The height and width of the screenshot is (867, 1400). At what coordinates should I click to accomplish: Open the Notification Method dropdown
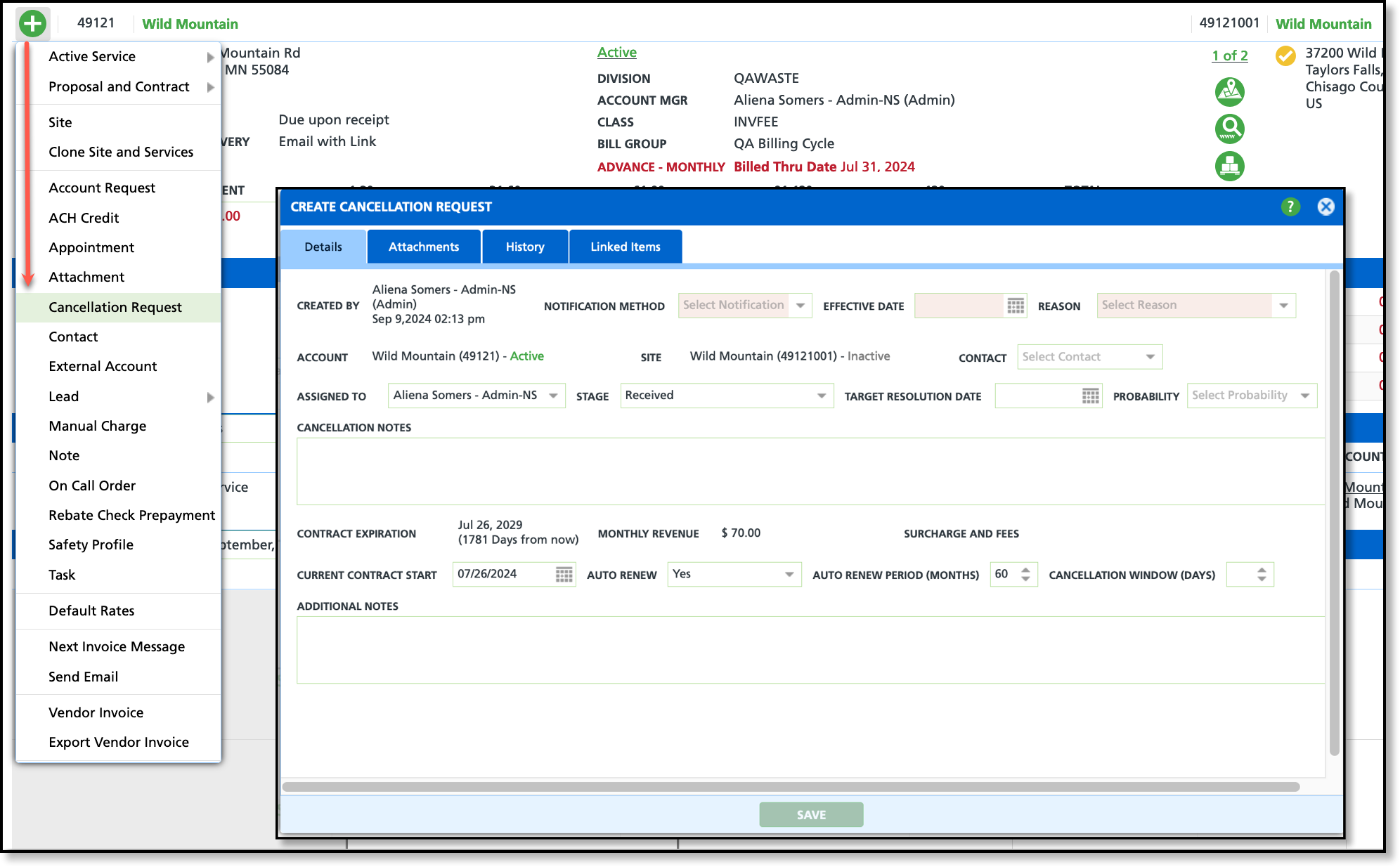tap(800, 306)
